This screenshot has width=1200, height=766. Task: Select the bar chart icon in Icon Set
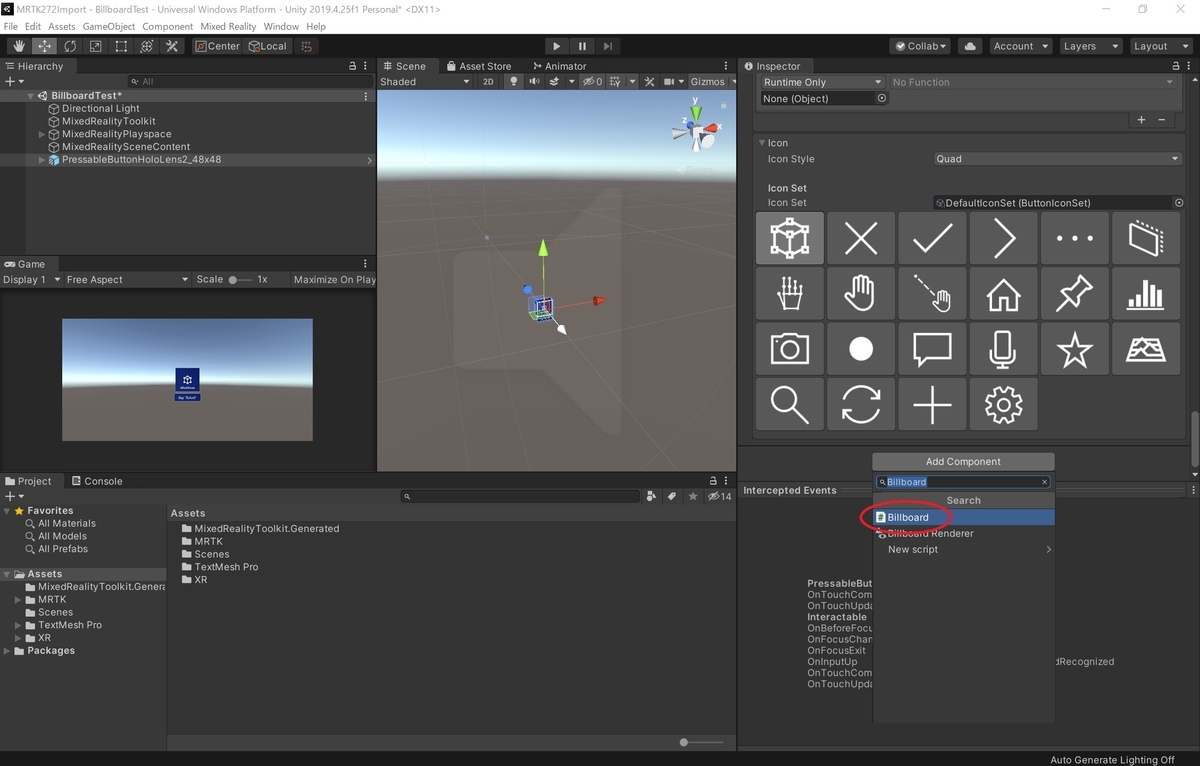click(1145, 294)
